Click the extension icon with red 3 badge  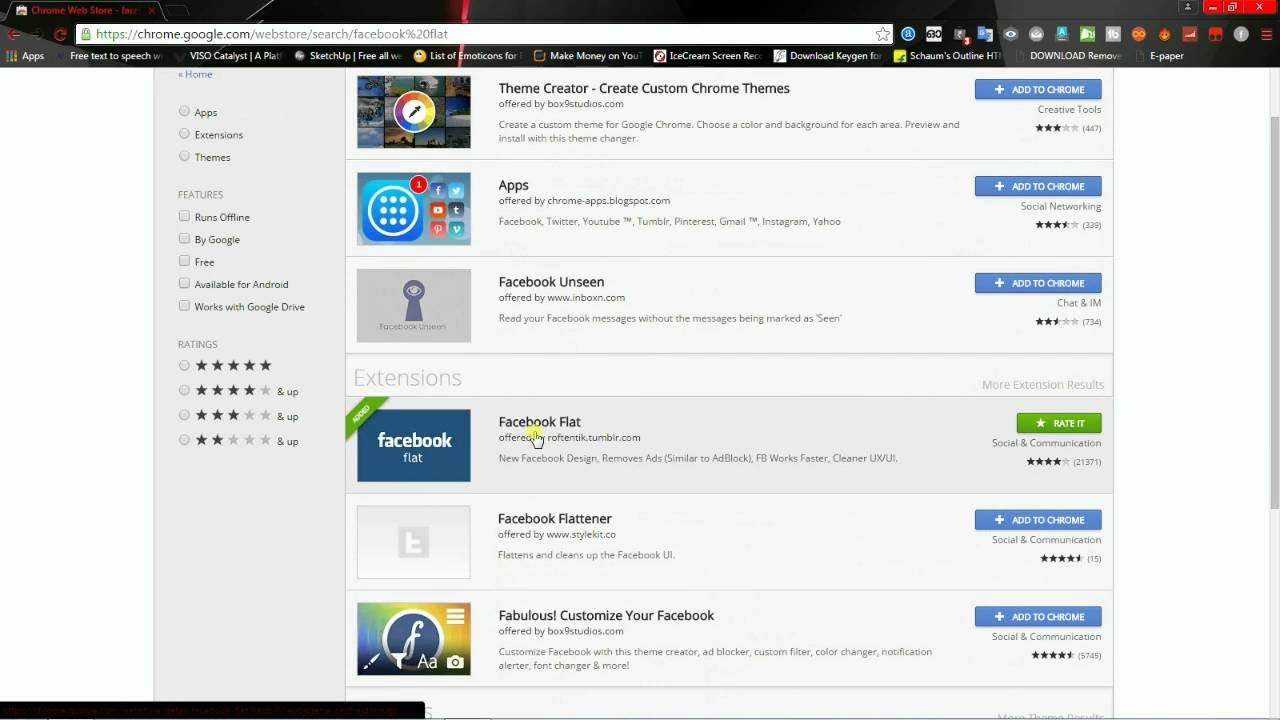(x=960, y=33)
